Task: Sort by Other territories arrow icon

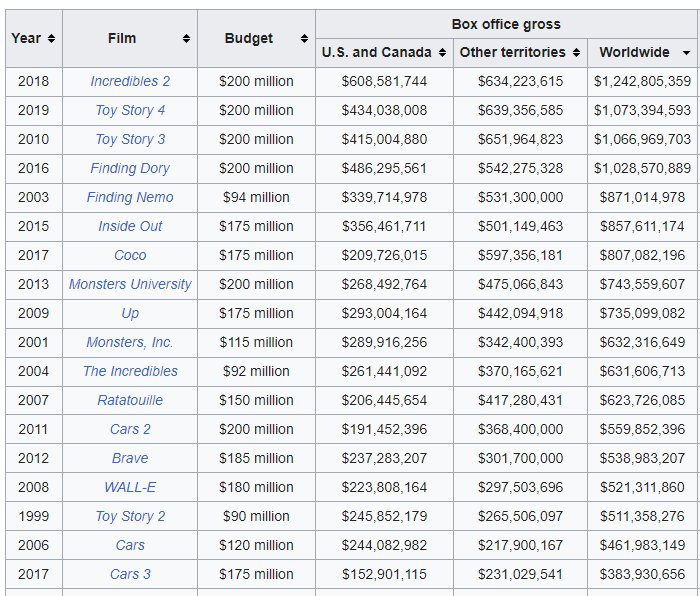Action: [575, 52]
